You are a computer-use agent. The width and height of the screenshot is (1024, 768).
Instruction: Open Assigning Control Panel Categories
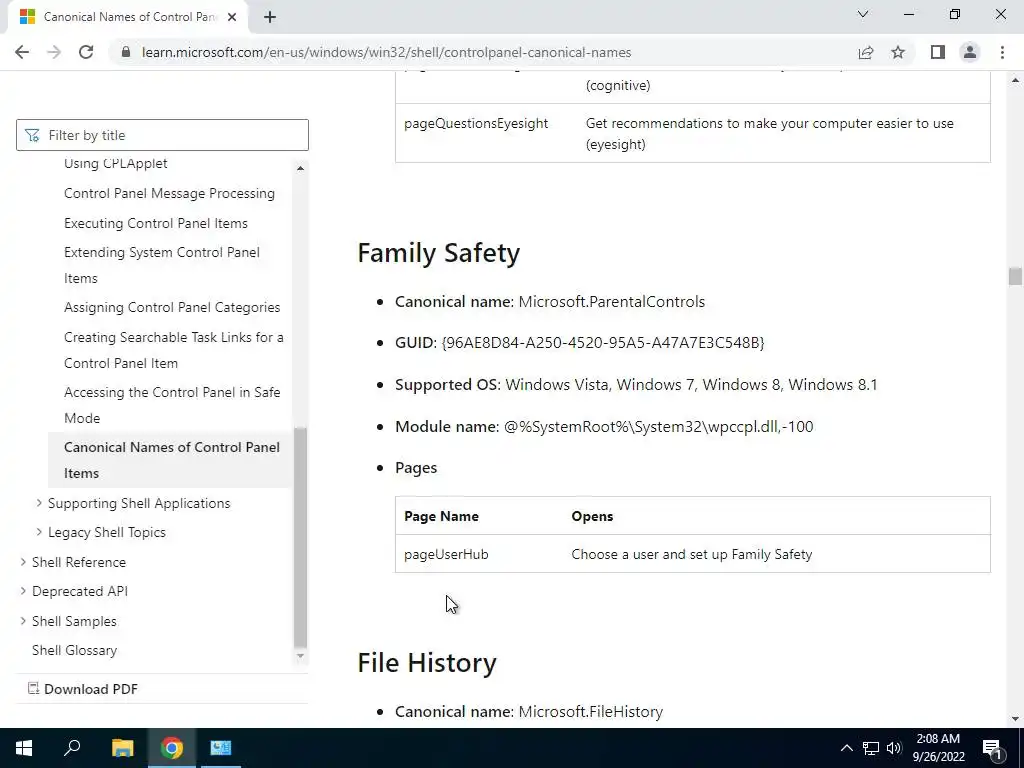172,308
